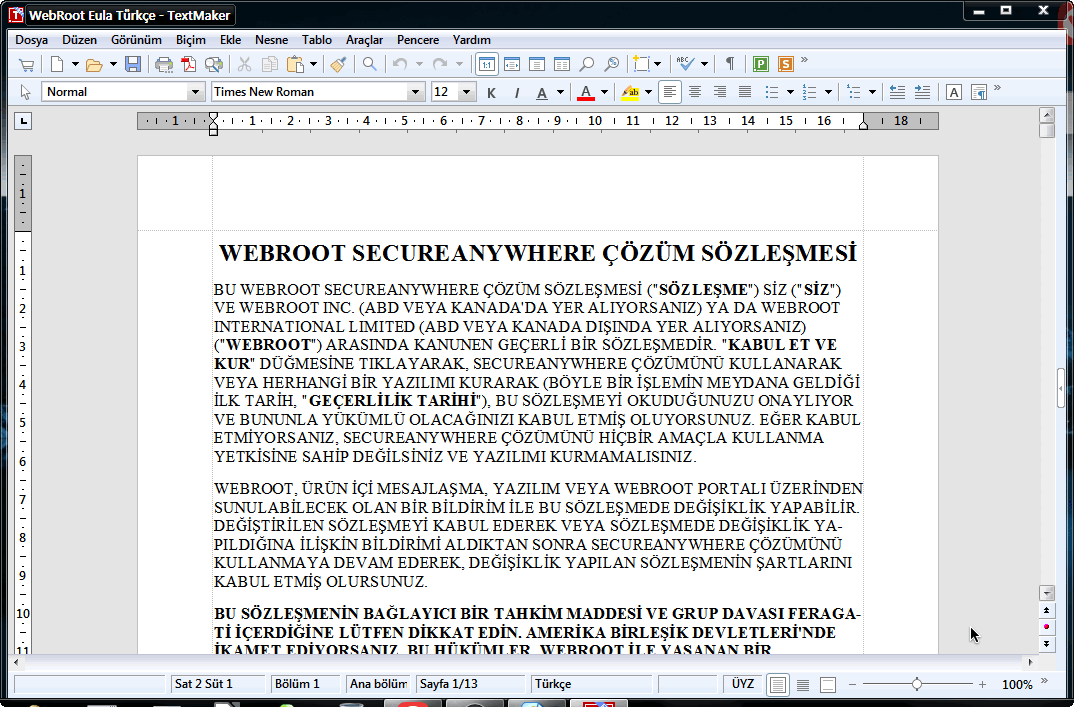Open the highlight color dropdown arrow
Viewport: 1074px width, 707px height.
tap(648, 92)
